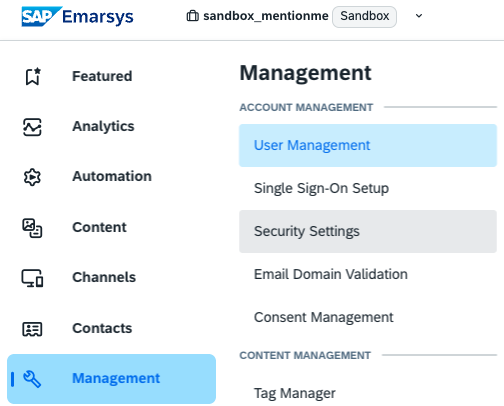Open the sandbox_mentionme account selector
Viewport: 504px width, 406px height.
pos(266,16)
